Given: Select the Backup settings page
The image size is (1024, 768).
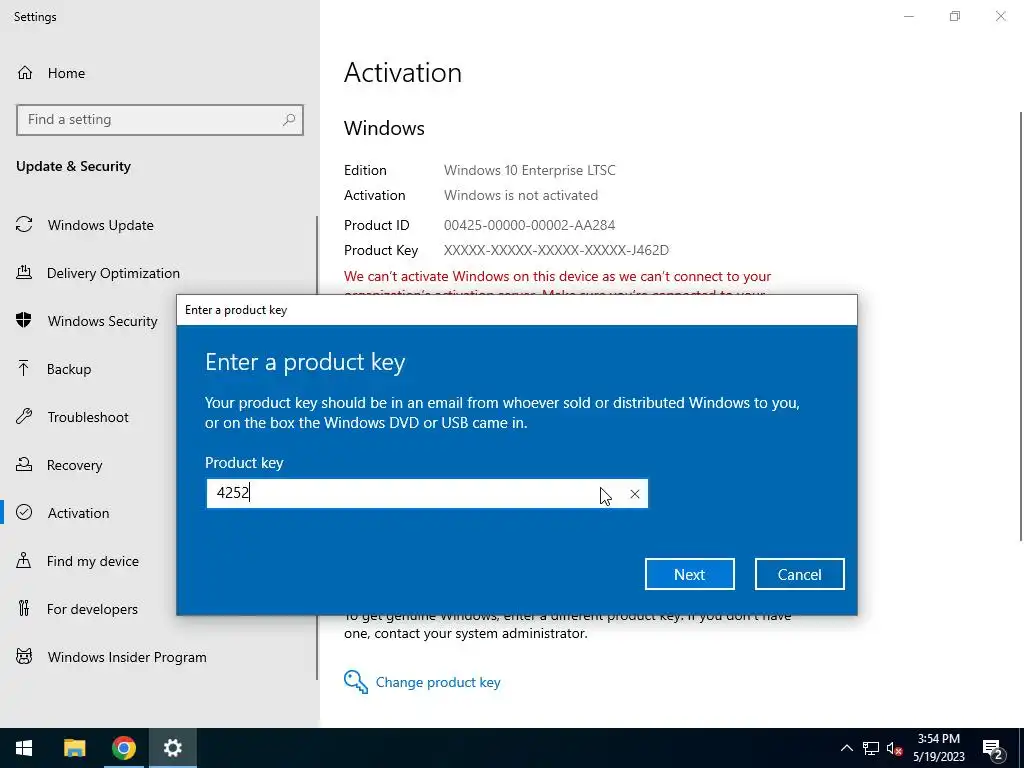Looking at the screenshot, I should pyautogui.click(x=69, y=369).
